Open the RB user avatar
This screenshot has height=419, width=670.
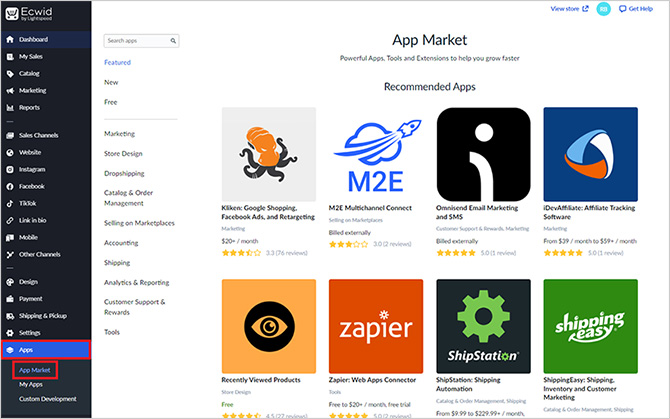[x=603, y=8]
